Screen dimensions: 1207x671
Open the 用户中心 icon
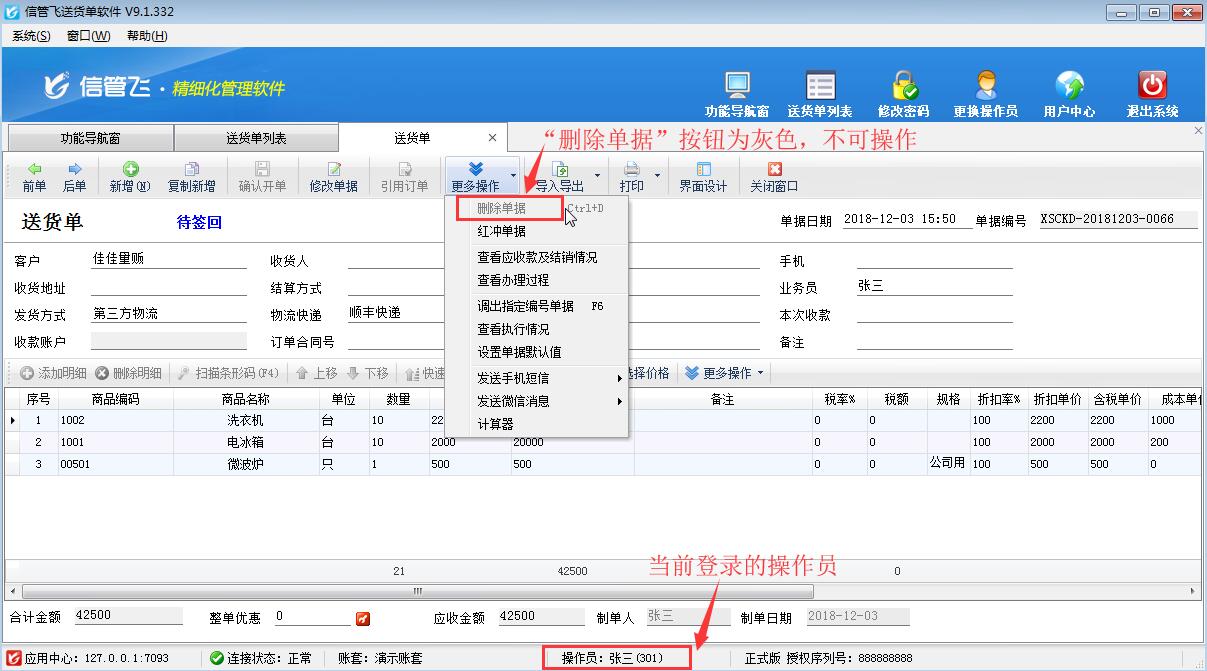coord(1072,90)
